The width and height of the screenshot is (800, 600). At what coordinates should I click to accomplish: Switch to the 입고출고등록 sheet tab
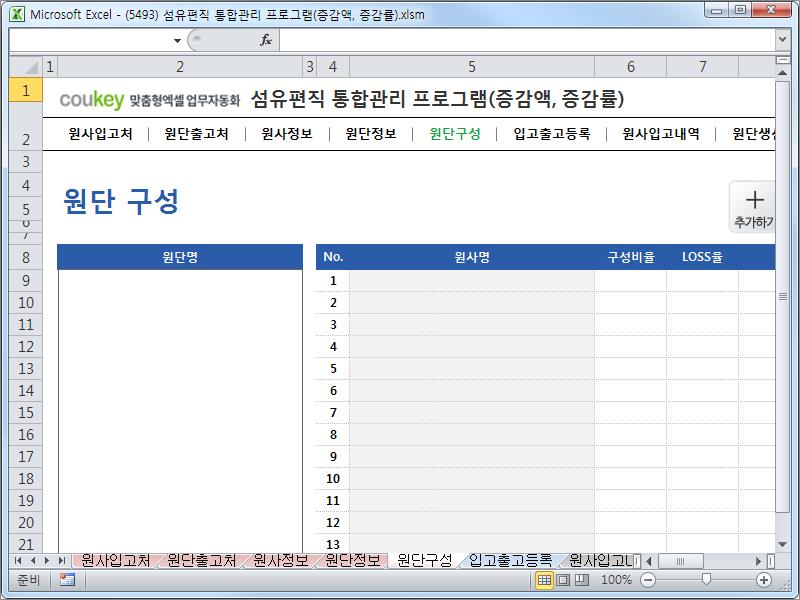[x=510, y=561]
